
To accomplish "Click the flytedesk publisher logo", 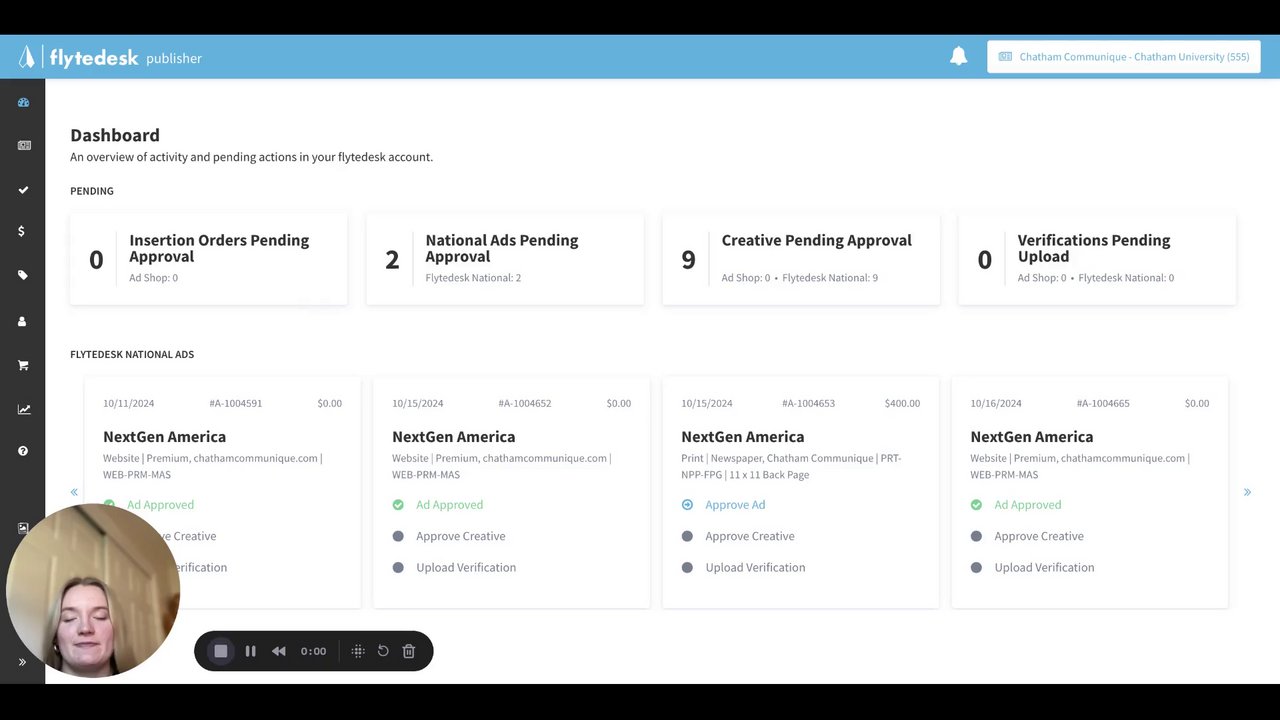I will click(x=110, y=57).
